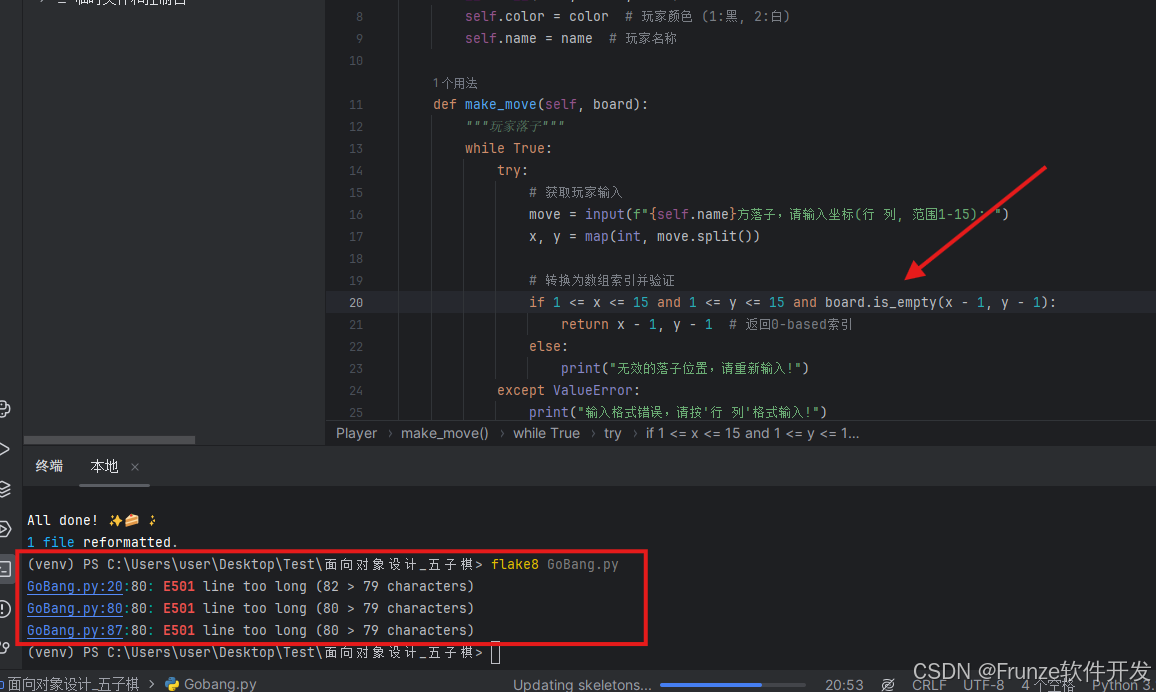Open link GoBang.py:87 in terminal
The image size is (1156, 692).
click(x=74, y=631)
